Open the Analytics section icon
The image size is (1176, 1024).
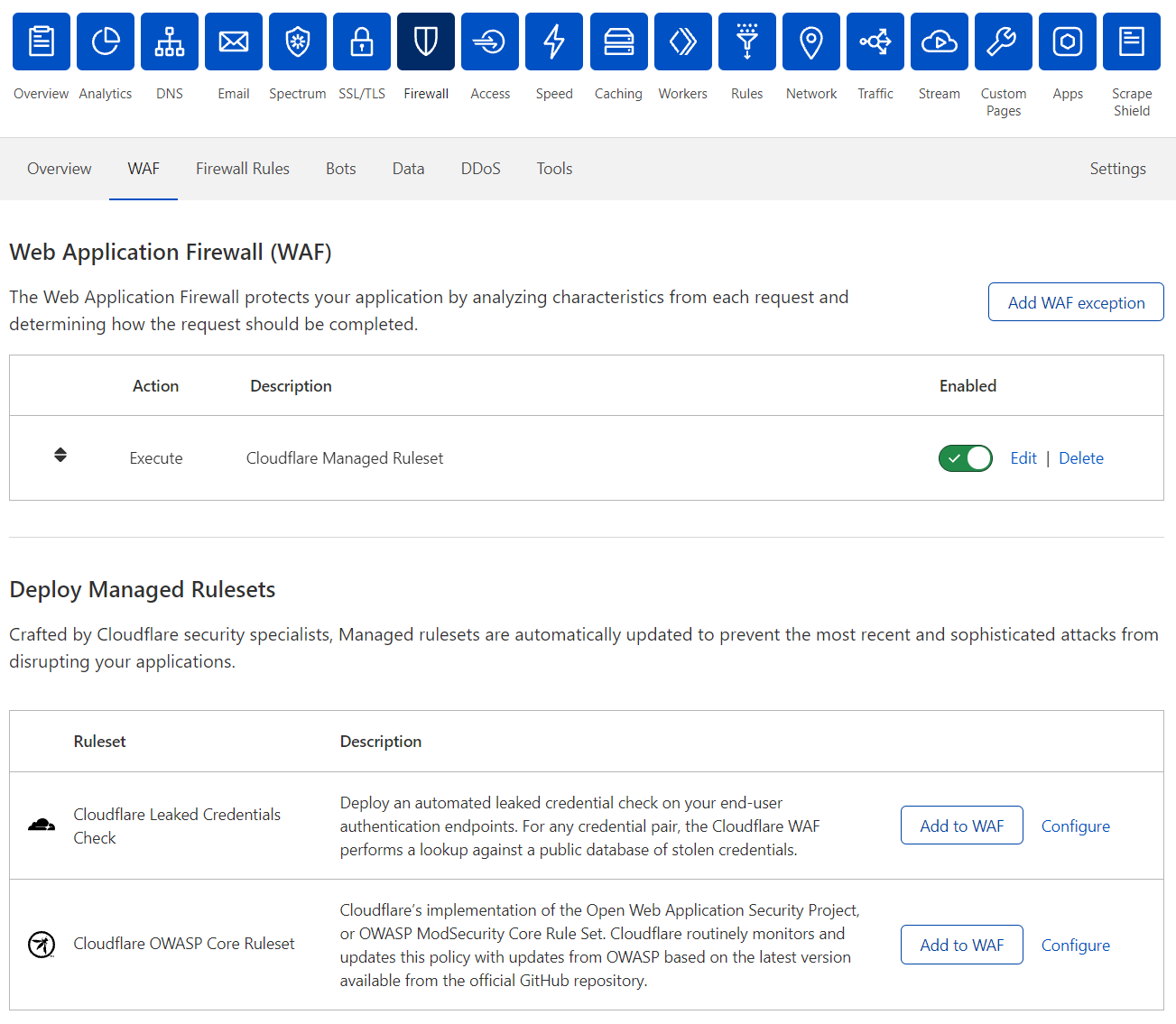tap(105, 41)
